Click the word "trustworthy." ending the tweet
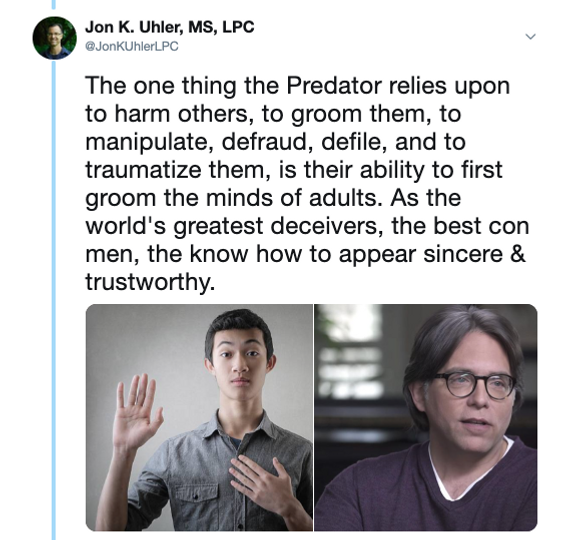The width and height of the screenshot is (564, 540). pos(150,282)
